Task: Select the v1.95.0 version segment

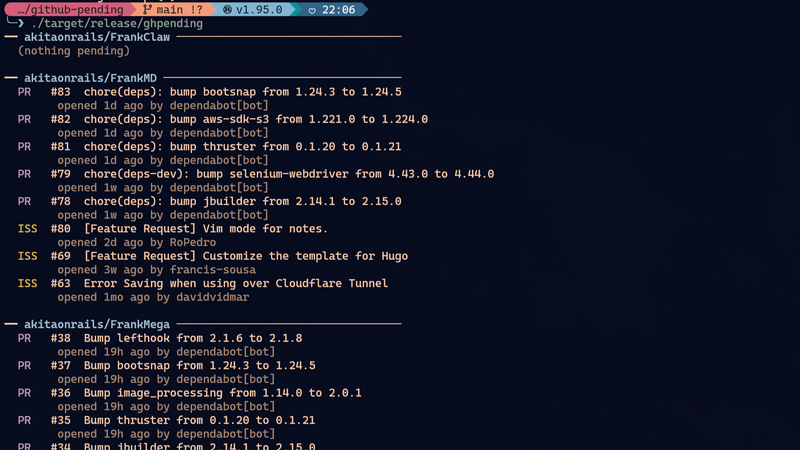Action: point(253,10)
